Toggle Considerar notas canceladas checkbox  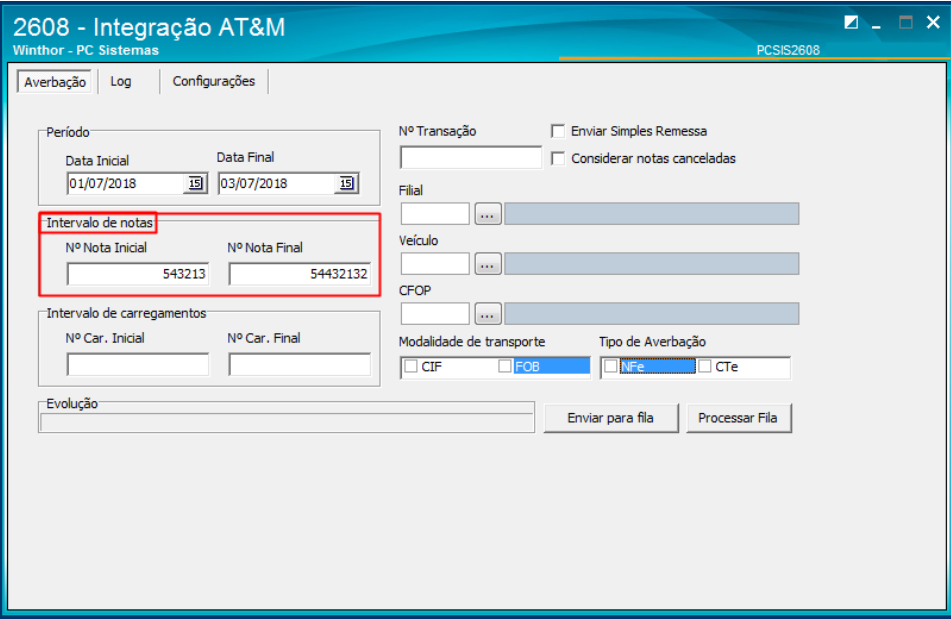558,158
